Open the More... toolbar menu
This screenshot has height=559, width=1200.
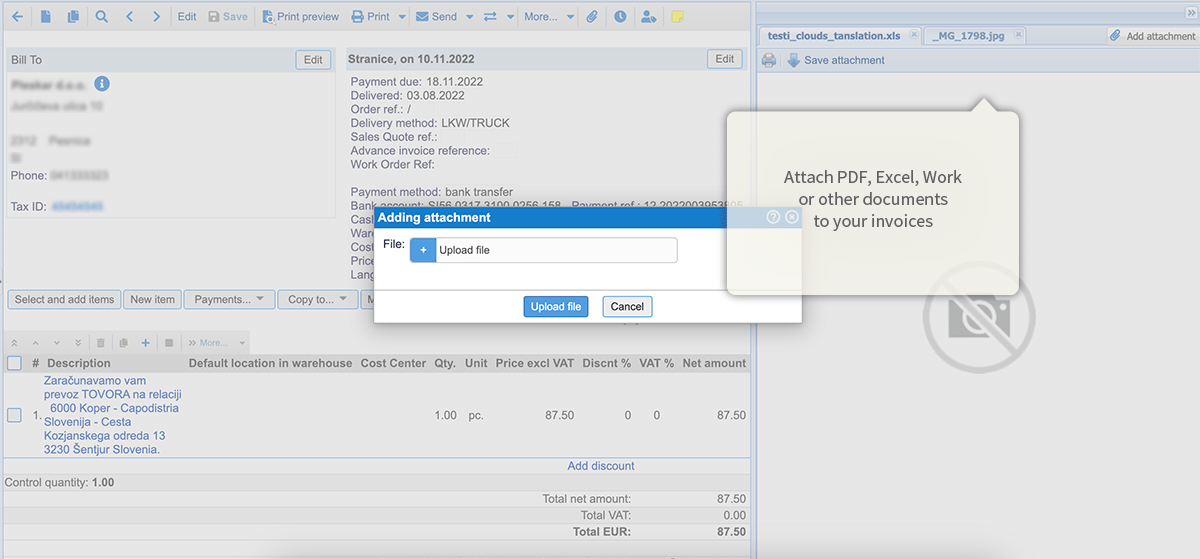[x=549, y=17]
